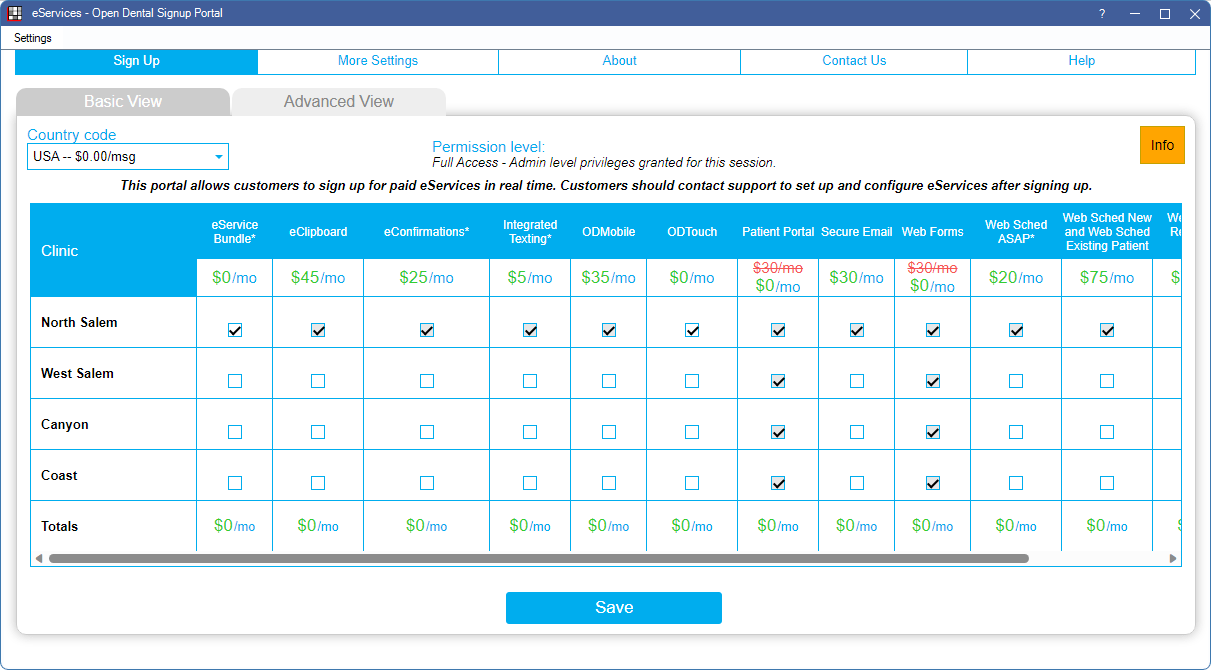Click the right arrow of the horizontal scrollbar
This screenshot has width=1211, height=670.
point(1174,556)
